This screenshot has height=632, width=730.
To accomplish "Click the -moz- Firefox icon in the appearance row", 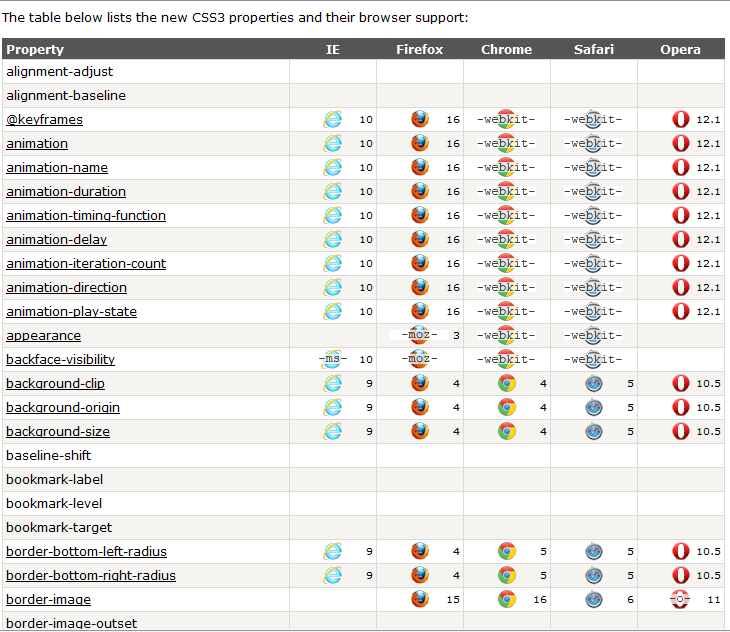I will point(419,335).
